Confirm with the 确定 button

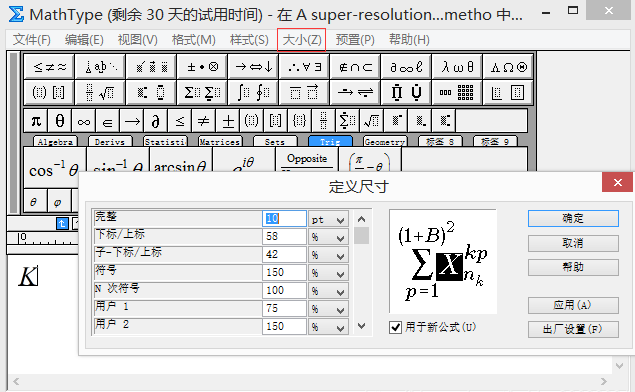pos(573,219)
